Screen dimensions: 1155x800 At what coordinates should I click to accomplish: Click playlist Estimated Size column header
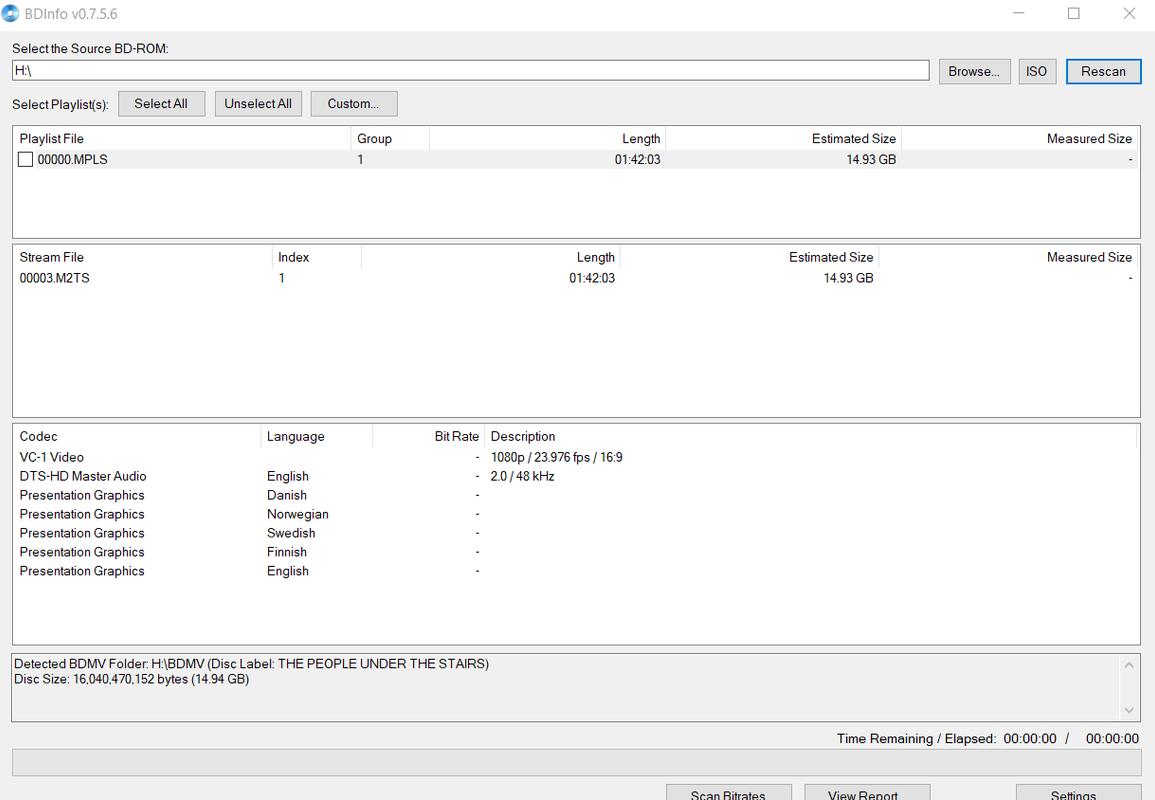pos(783,138)
